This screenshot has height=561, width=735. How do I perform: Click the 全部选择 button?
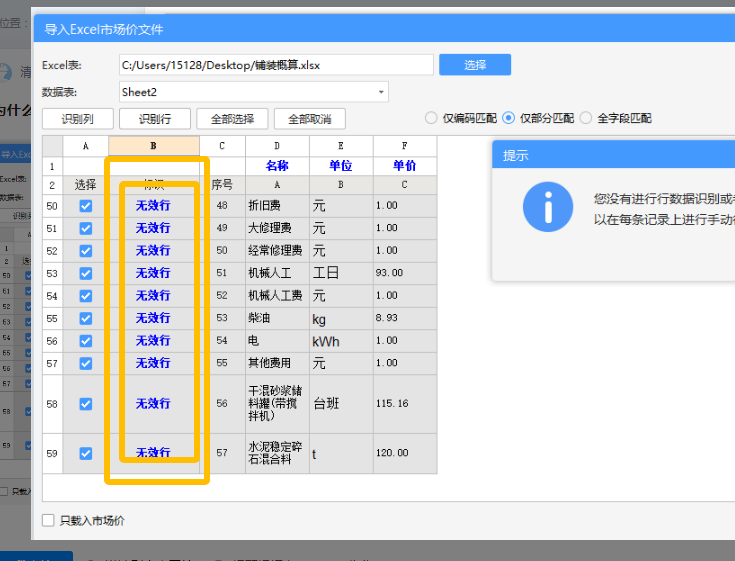click(232, 119)
